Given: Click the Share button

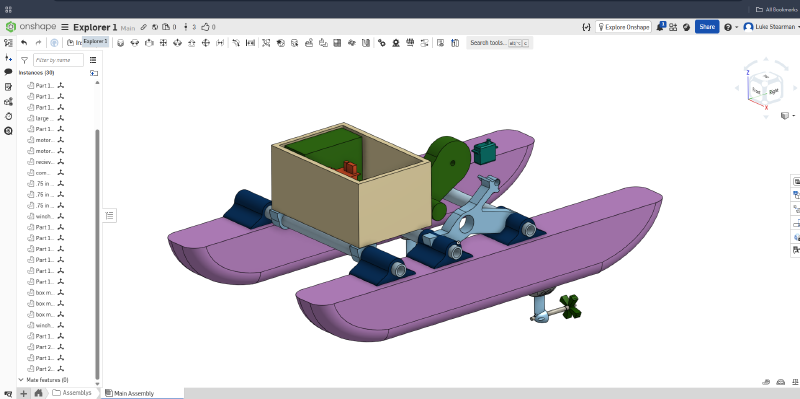Looking at the screenshot, I should click(707, 27).
